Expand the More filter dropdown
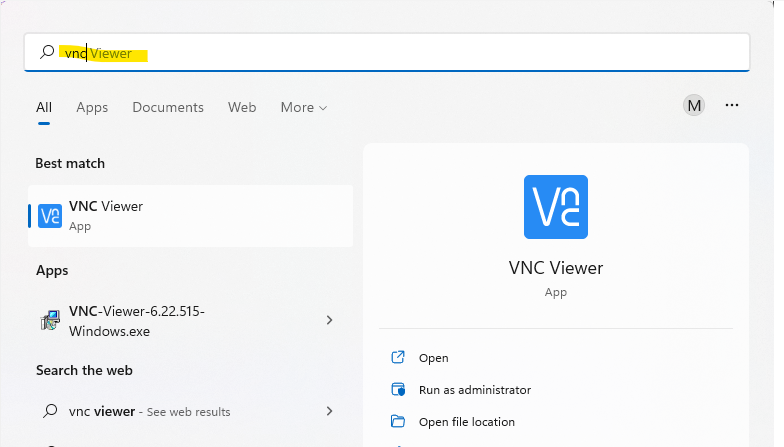The height and width of the screenshot is (447, 784). click(x=303, y=107)
